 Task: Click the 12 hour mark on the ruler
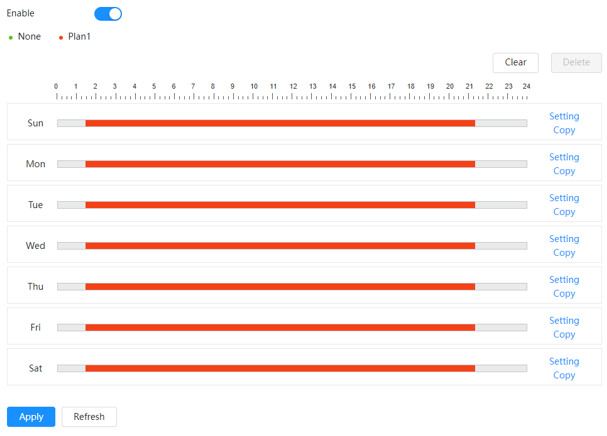tap(293, 86)
